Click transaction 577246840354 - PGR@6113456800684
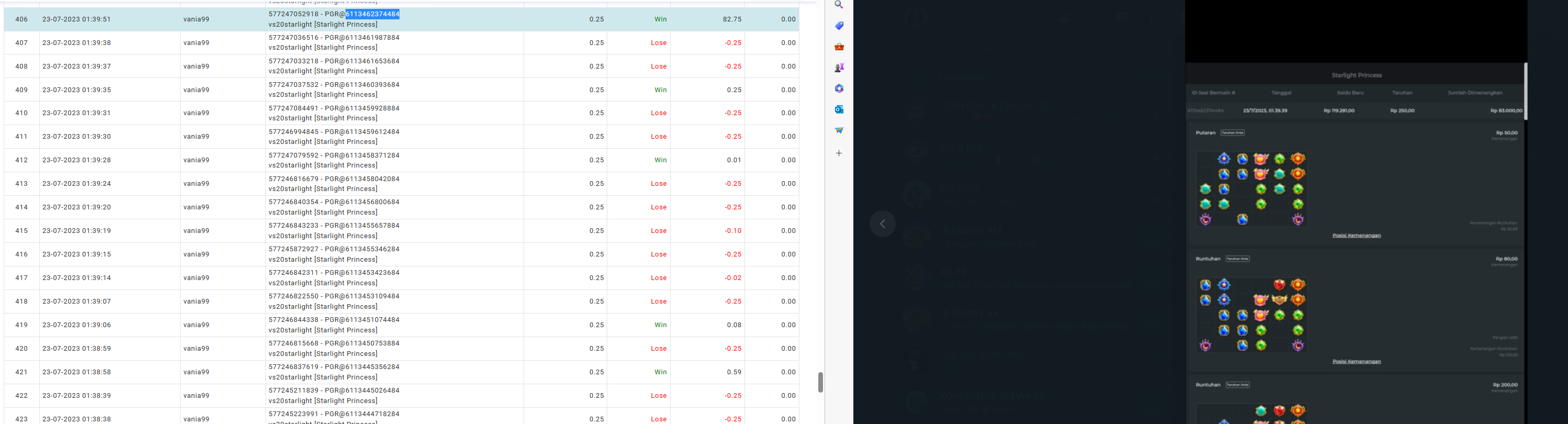1568x424 pixels. [x=334, y=203]
